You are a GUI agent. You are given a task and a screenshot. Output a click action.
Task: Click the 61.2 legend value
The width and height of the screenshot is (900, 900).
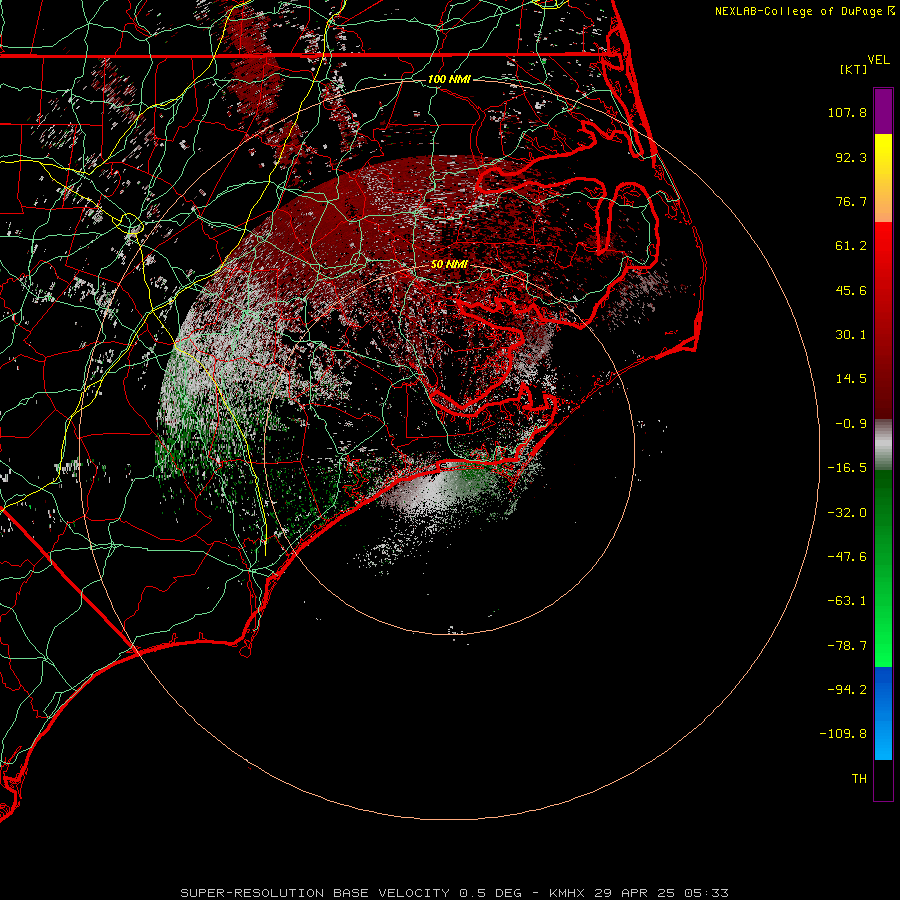click(851, 246)
